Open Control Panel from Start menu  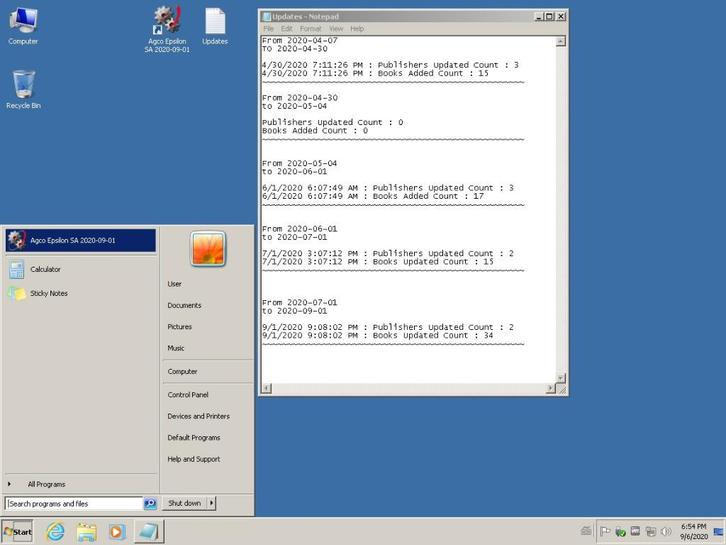pyautogui.click(x=188, y=394)
